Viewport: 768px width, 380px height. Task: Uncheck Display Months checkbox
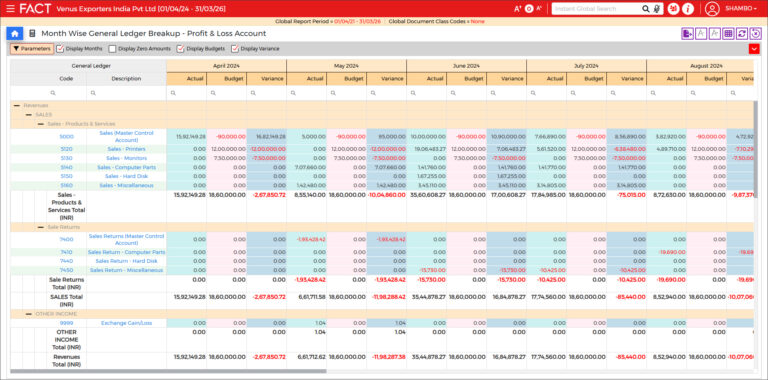(60, 49)
